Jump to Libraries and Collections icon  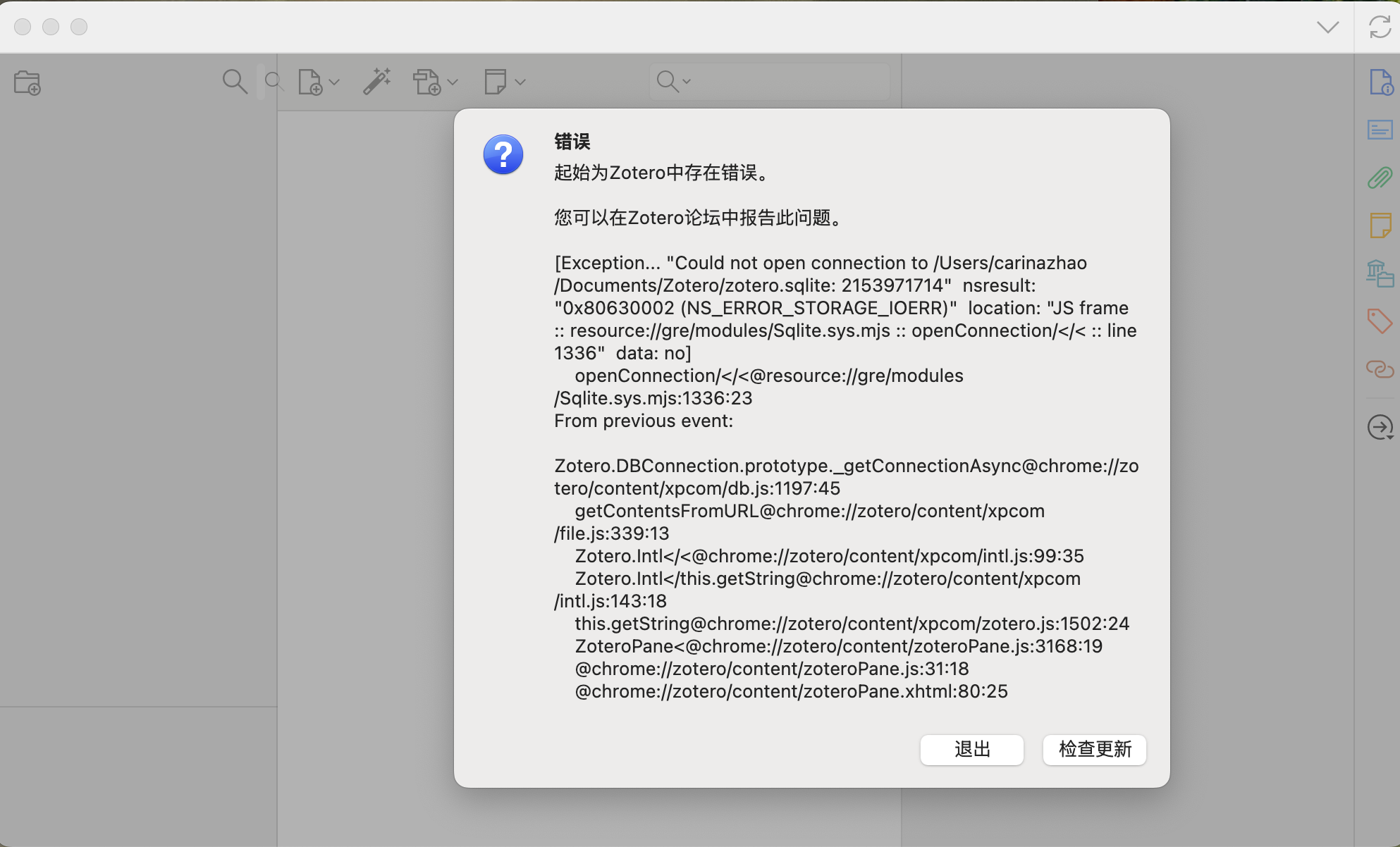point(1380,273)
